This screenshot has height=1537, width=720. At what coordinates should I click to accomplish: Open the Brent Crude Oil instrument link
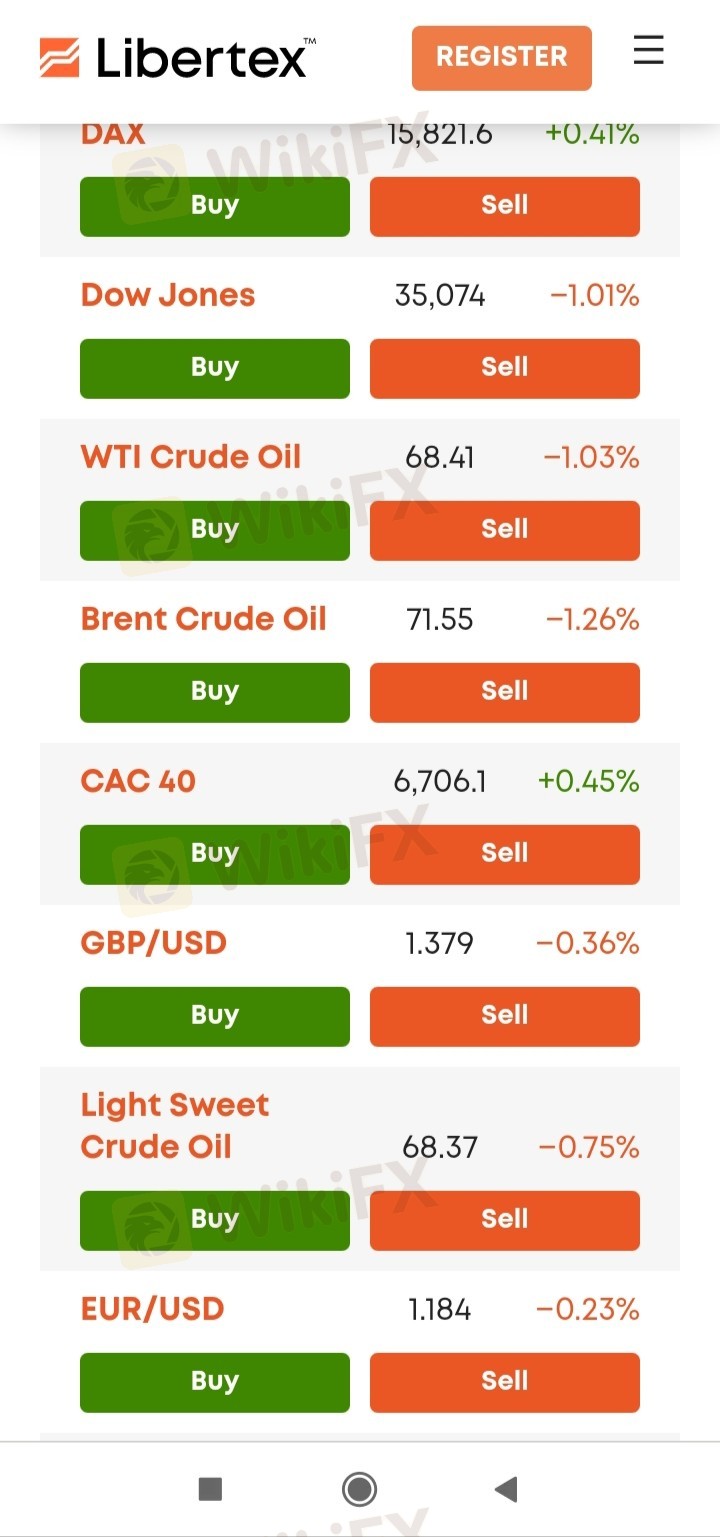click(x=204, y=619)
